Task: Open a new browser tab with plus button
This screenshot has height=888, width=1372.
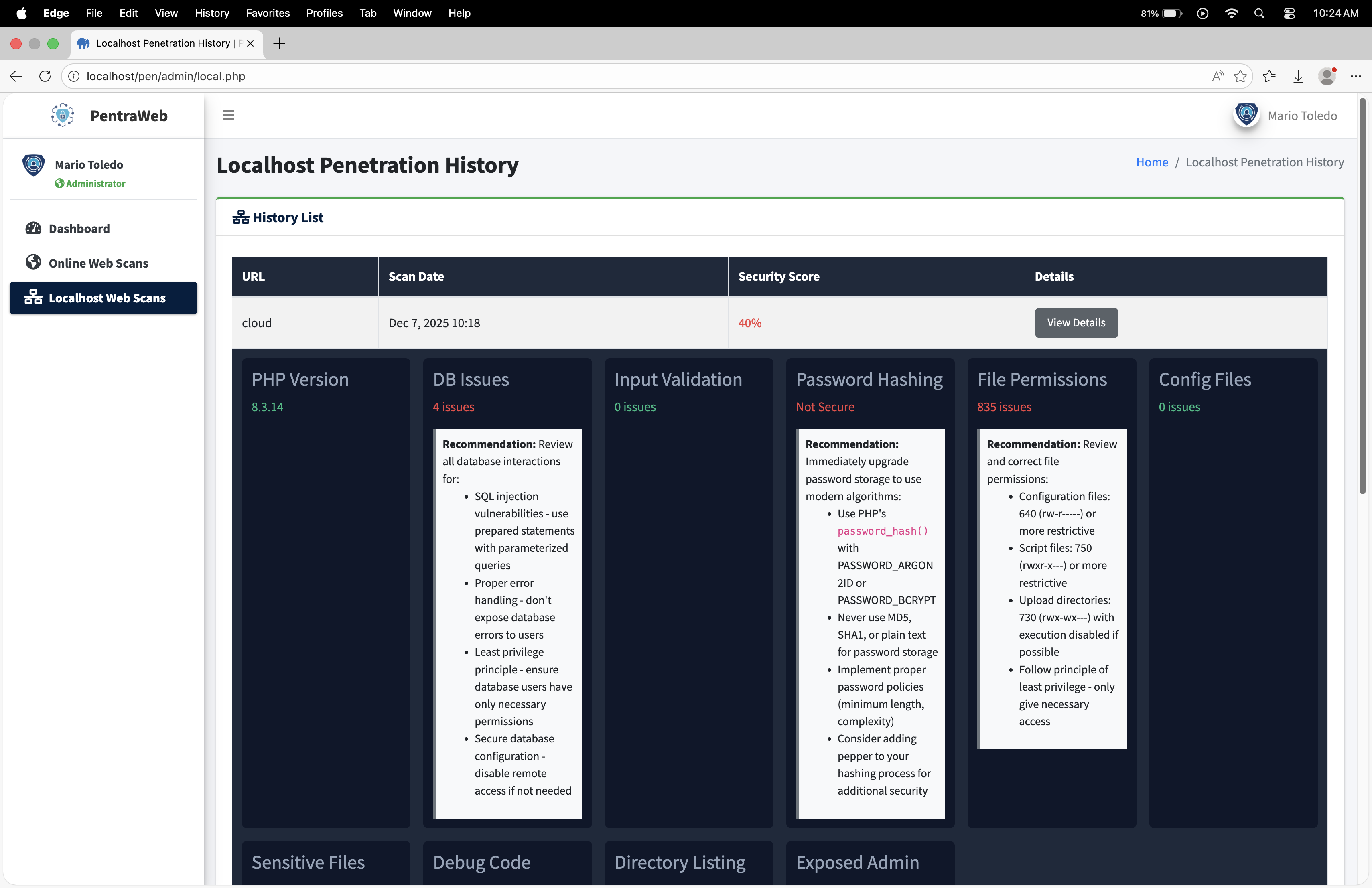Action: point(279,43)
